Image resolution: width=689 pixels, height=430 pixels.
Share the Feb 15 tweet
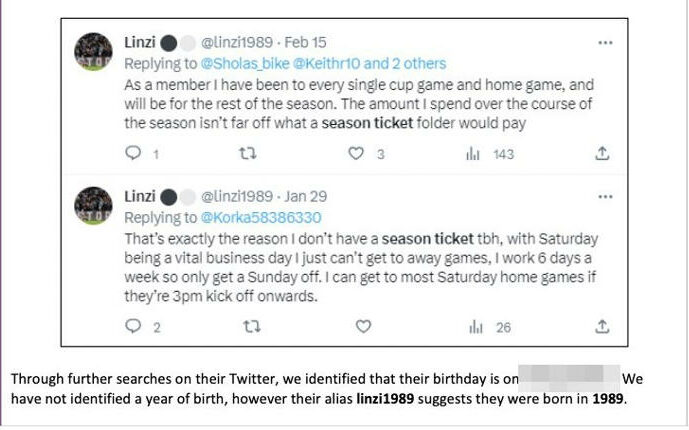pos(602,154)
